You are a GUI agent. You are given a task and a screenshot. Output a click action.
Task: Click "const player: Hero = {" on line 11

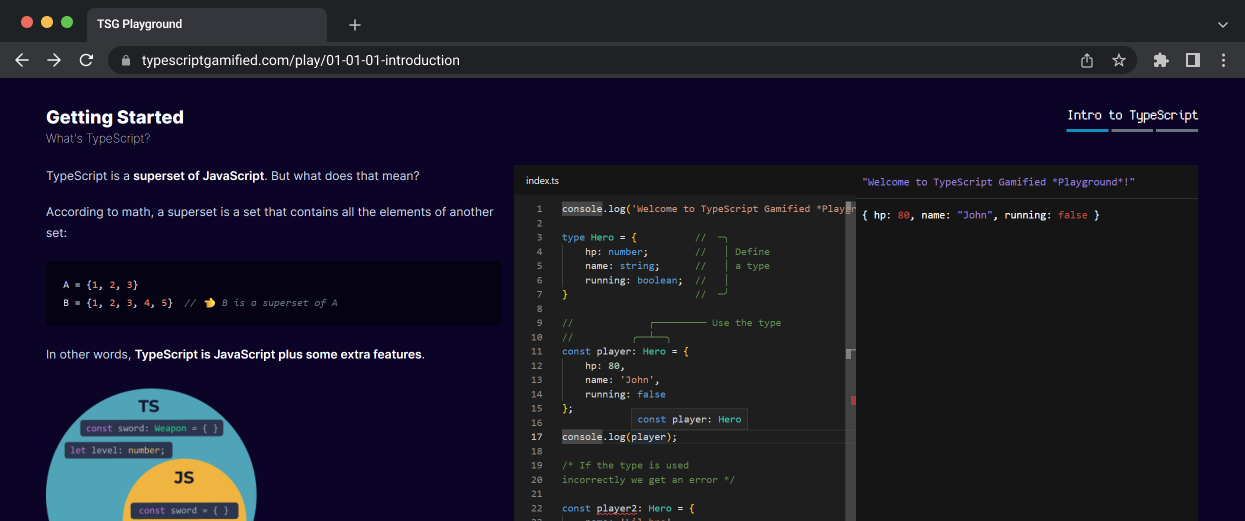click(x=625, y=352)
